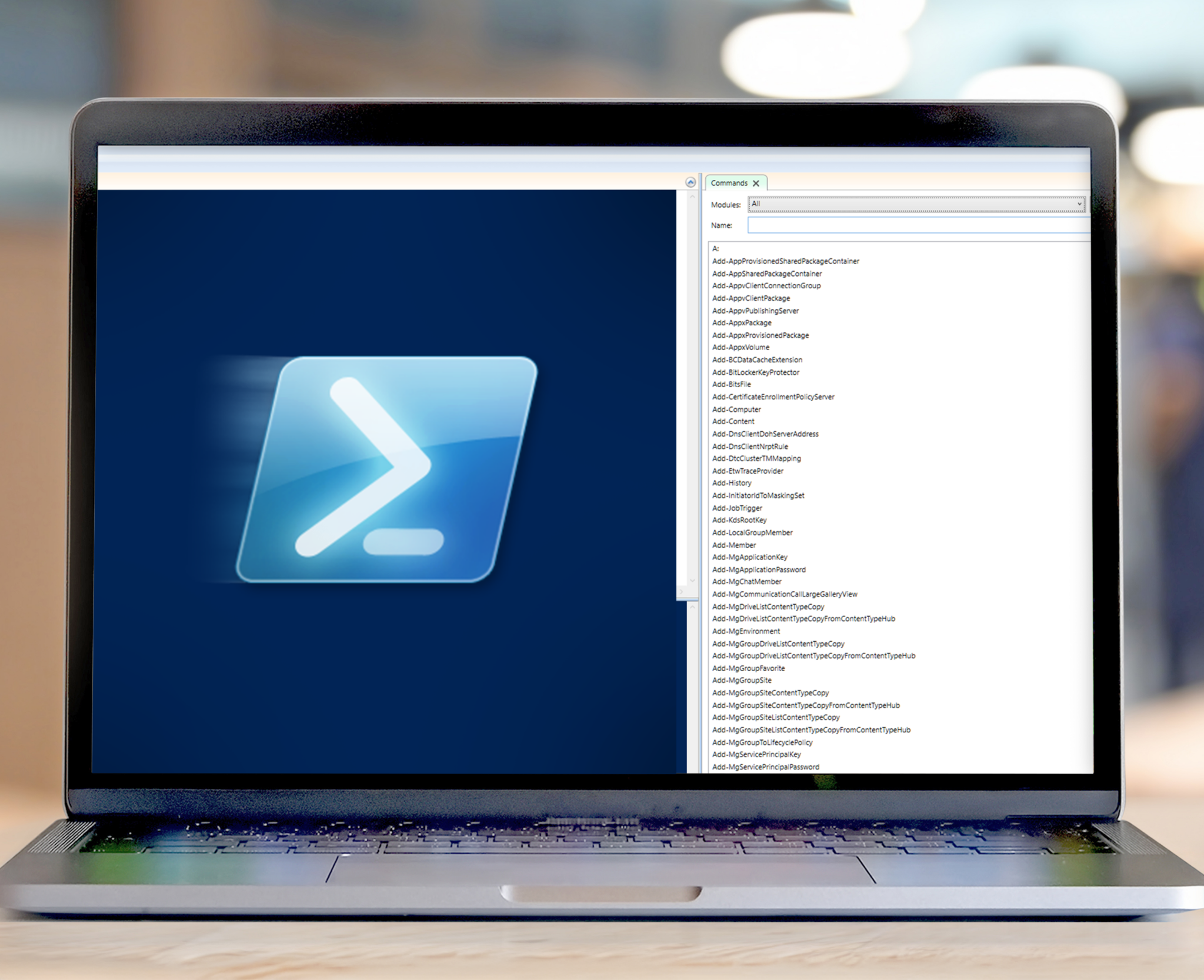The width and height of the screenshot is (1204, 980).
Task: Click Add-MgGroupDriveListContentTypeCopy
Action: [778, 644]
